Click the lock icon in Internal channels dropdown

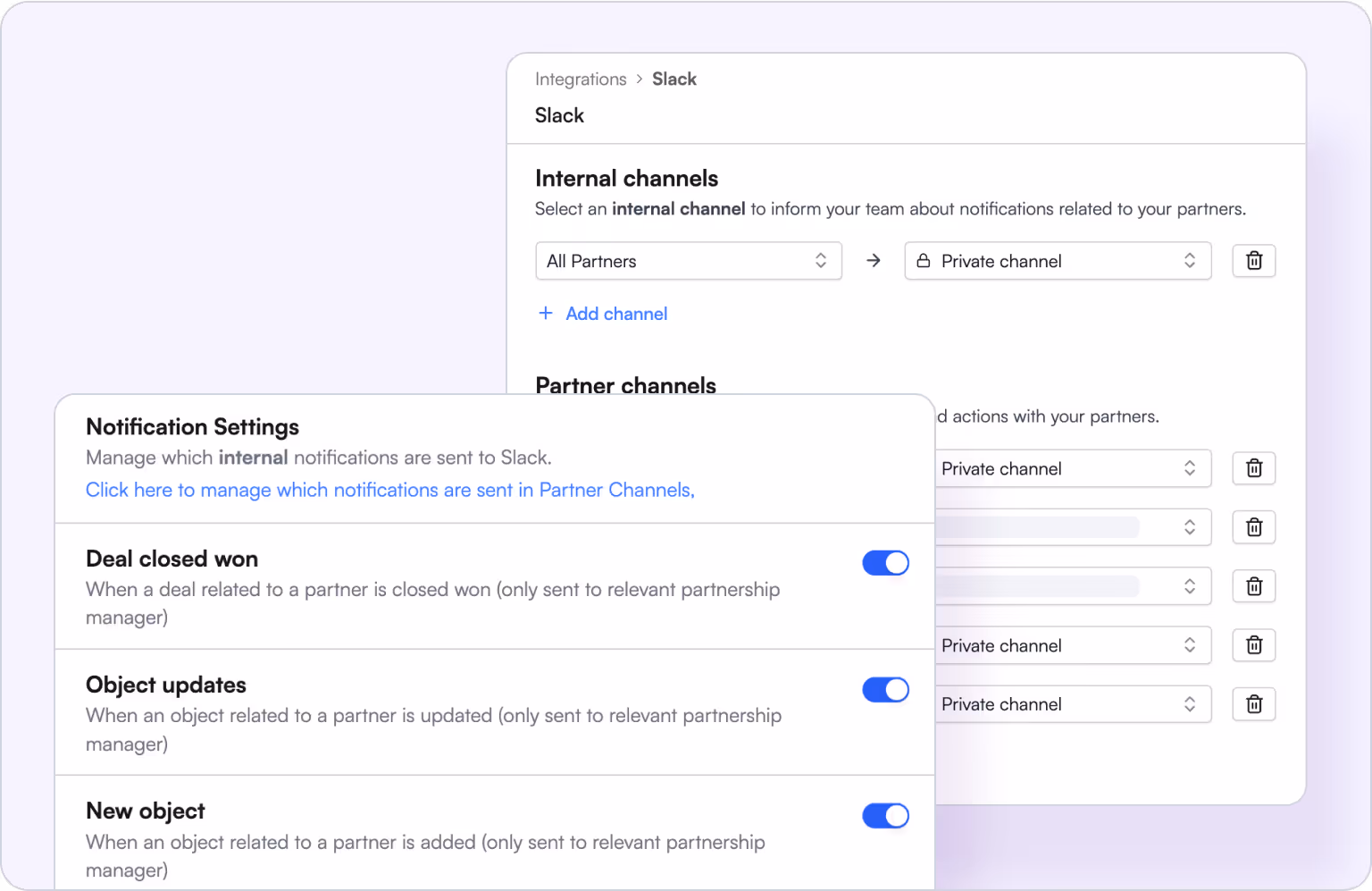924,261
